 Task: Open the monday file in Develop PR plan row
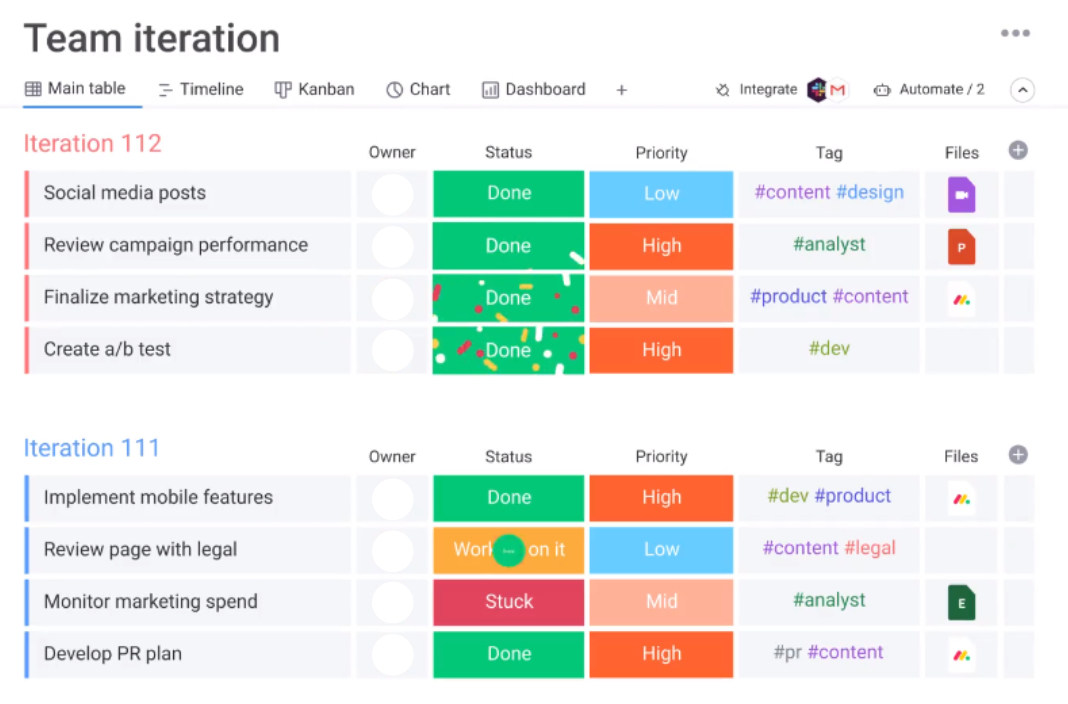pyautogui.click(x=961, y=654)
